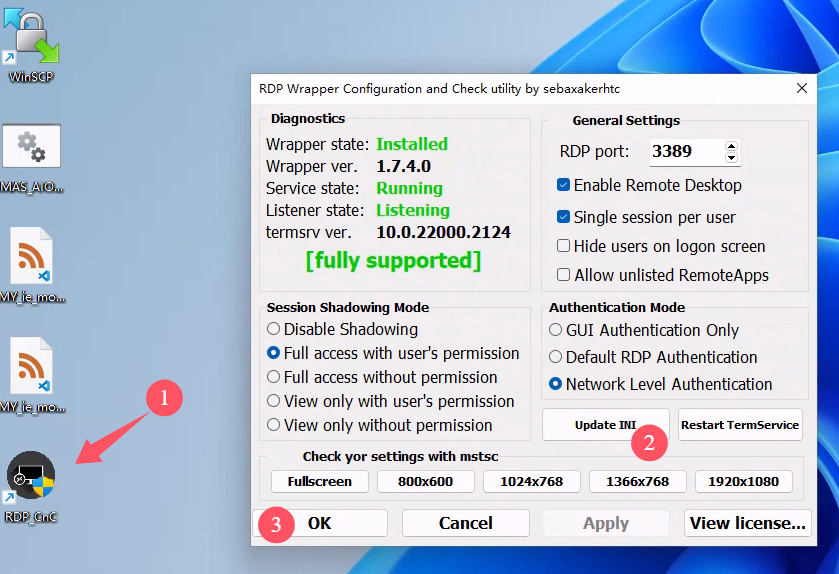Open View license dialog

pos(748,523)
